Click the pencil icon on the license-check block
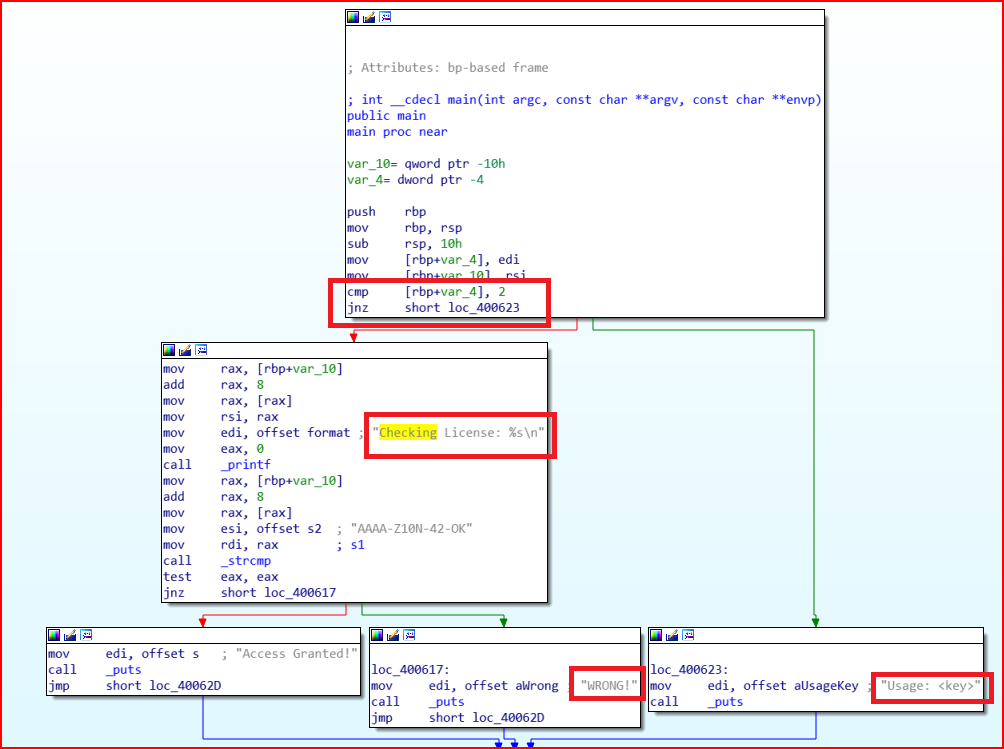 coord(186,350)
